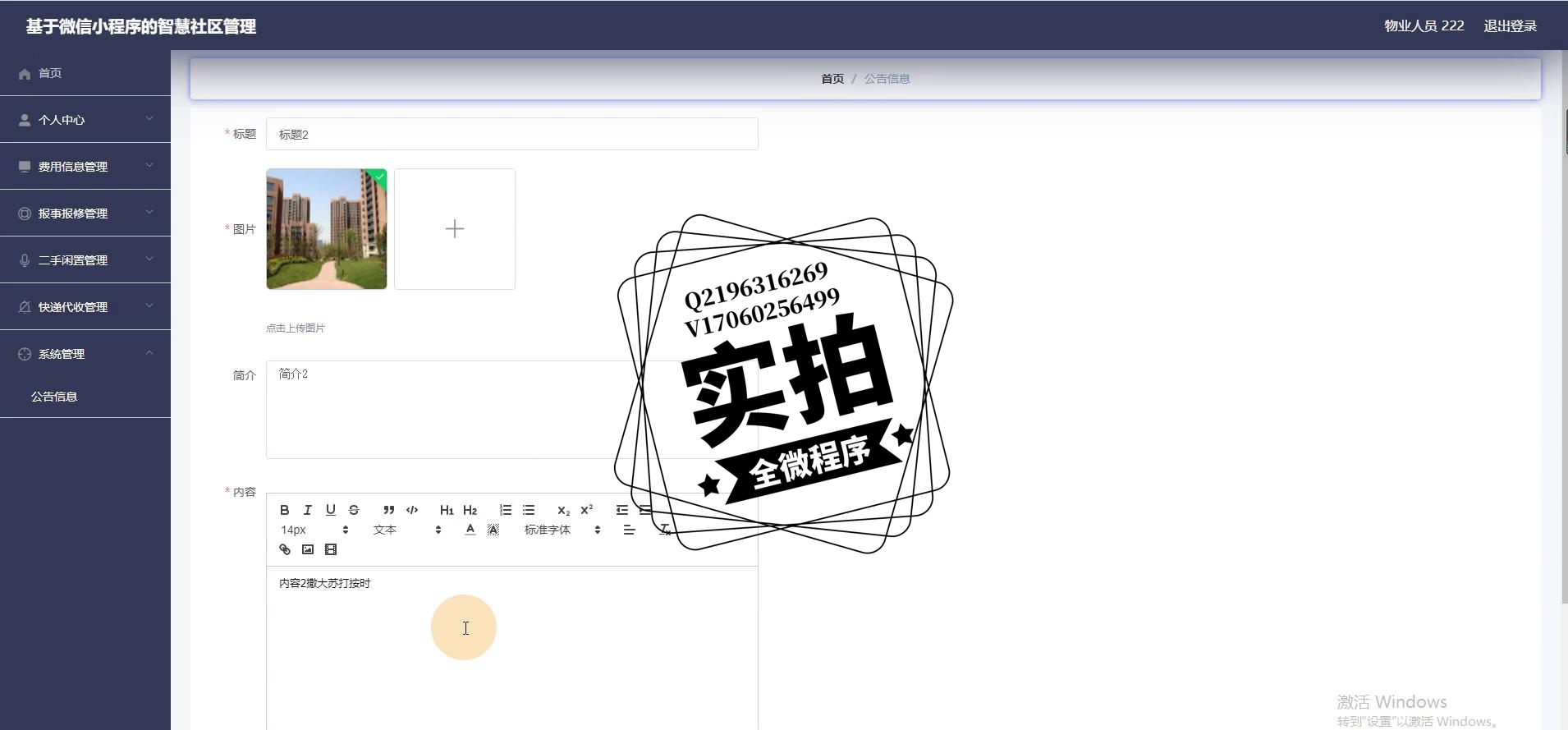Click the icon beside 系统管理
Viewport: 1568px width, 730px height.
(25, 354)
